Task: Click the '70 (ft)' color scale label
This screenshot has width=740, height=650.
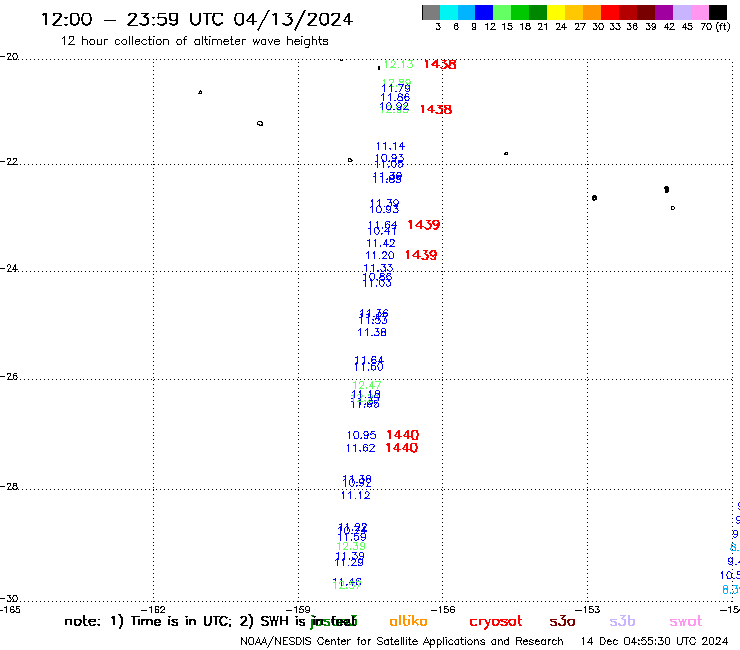Action: click(x=715, y=27)
